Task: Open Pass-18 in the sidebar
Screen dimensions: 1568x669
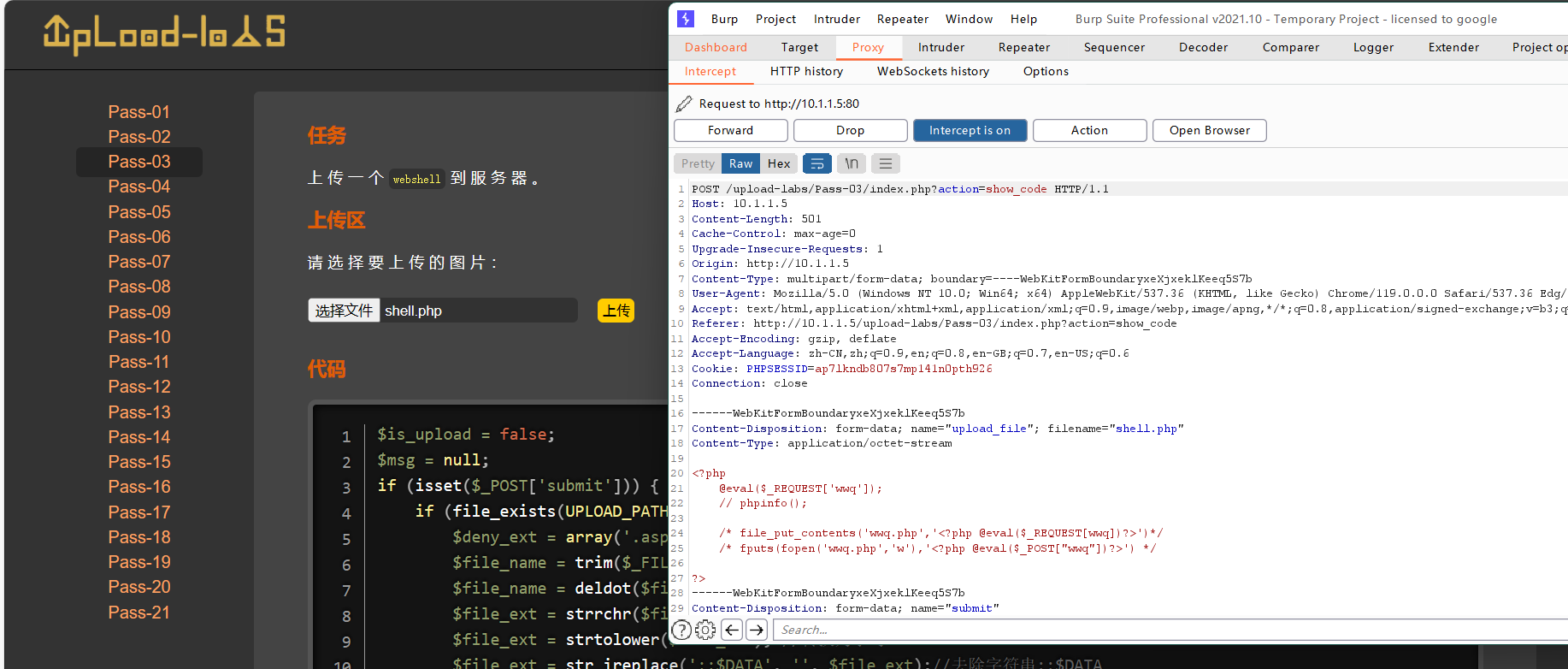Action: click(139, 537)
